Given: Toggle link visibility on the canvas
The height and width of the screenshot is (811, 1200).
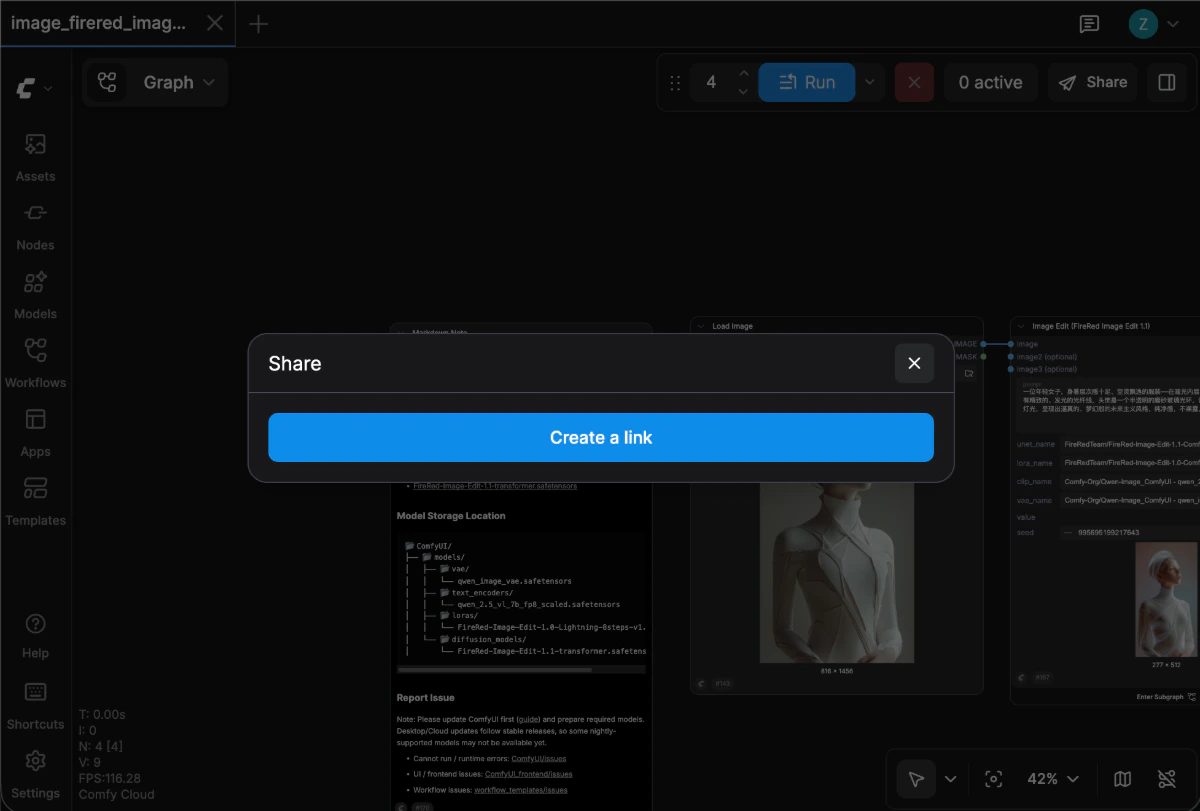Looking at the screenshot, I should coord(1166,778).
